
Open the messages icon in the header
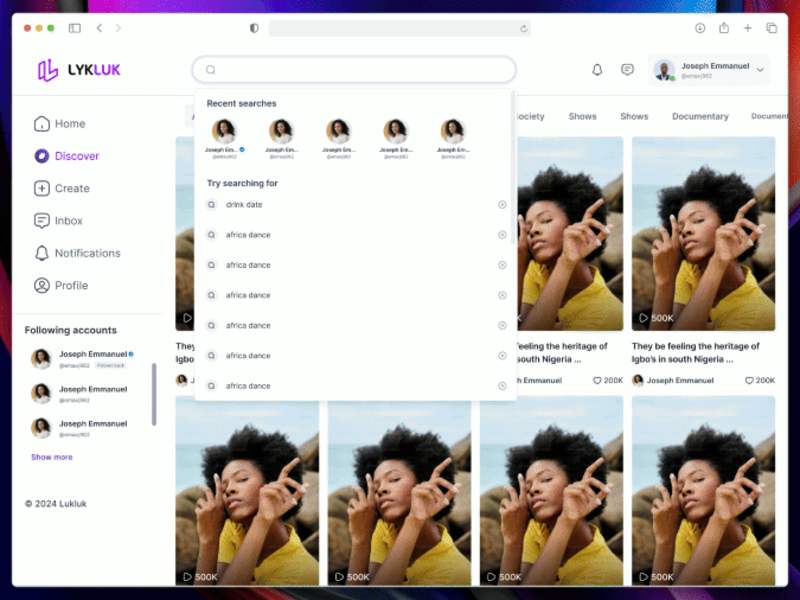(628, 69)
